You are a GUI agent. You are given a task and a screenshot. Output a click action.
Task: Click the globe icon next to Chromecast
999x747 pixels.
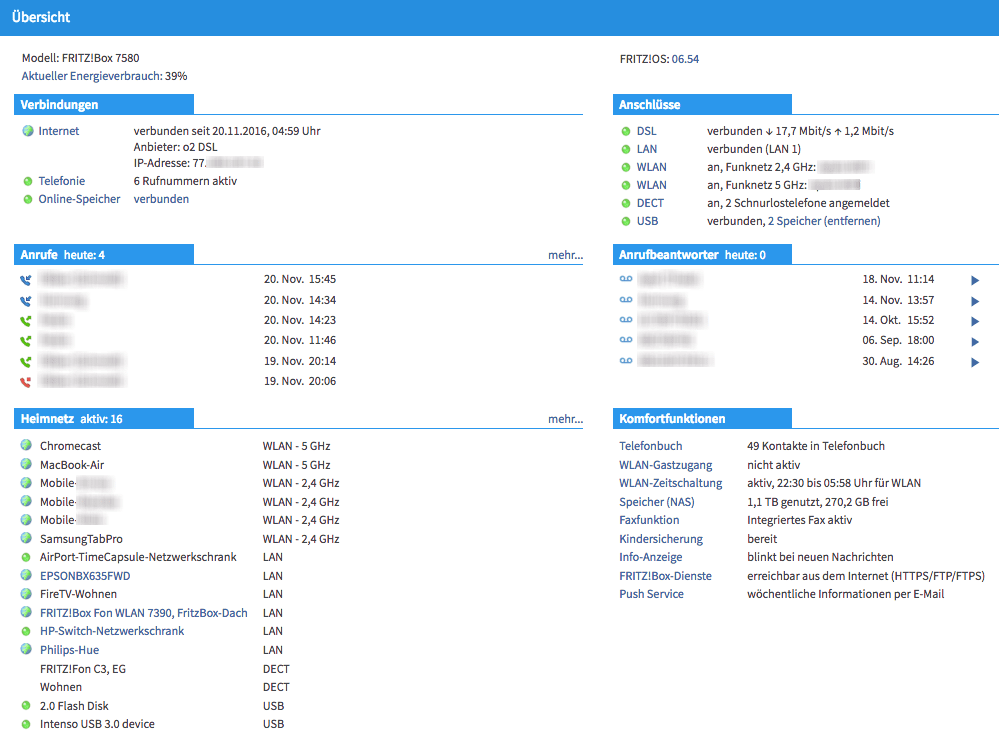[x=26, y=445]
